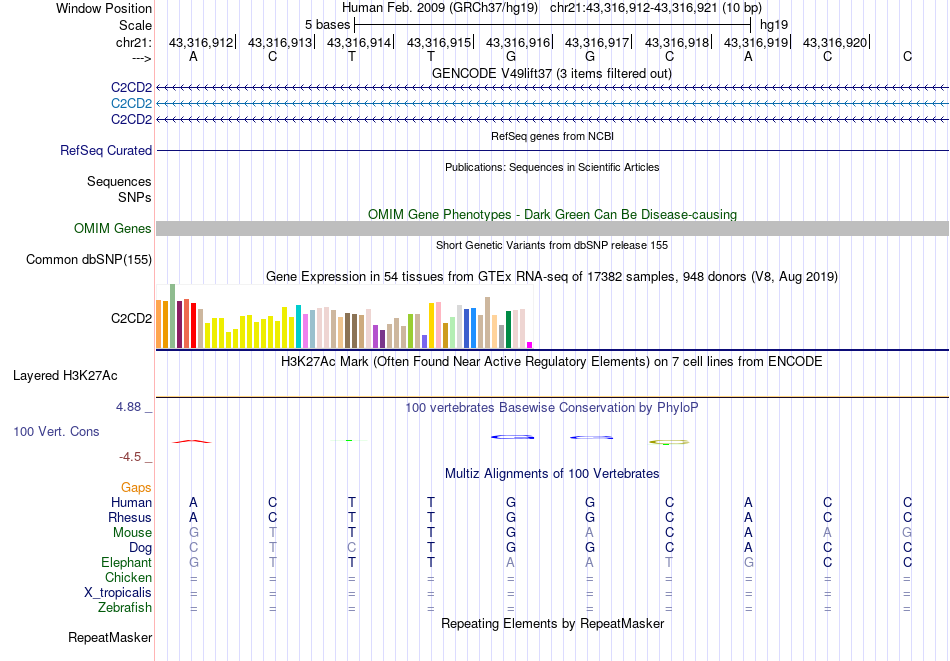Click position label 43,316,916
950x661 pixels.
pos(518,42)
